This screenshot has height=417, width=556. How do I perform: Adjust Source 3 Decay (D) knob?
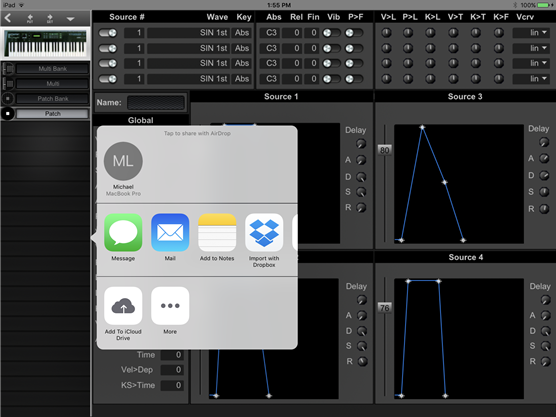(544, 176)
